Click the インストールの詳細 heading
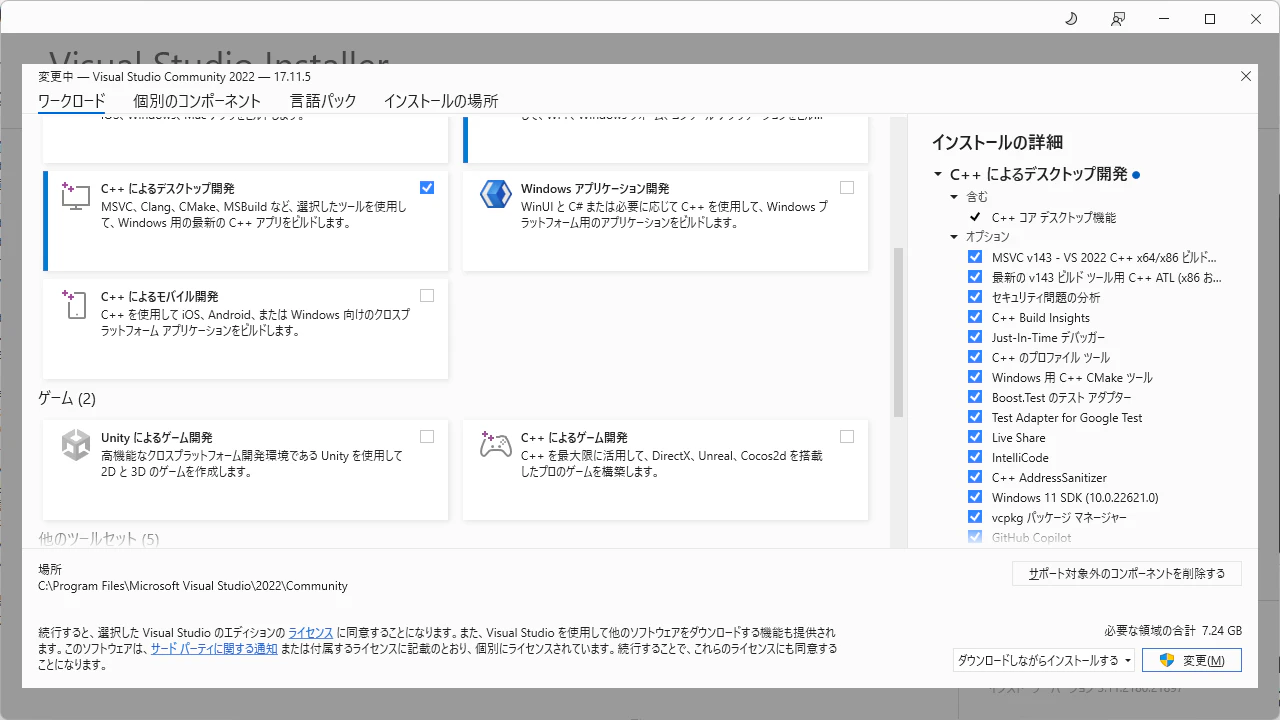Image resolution: width=1280 pixels, height=720 pixels. [x=997, y=142]
